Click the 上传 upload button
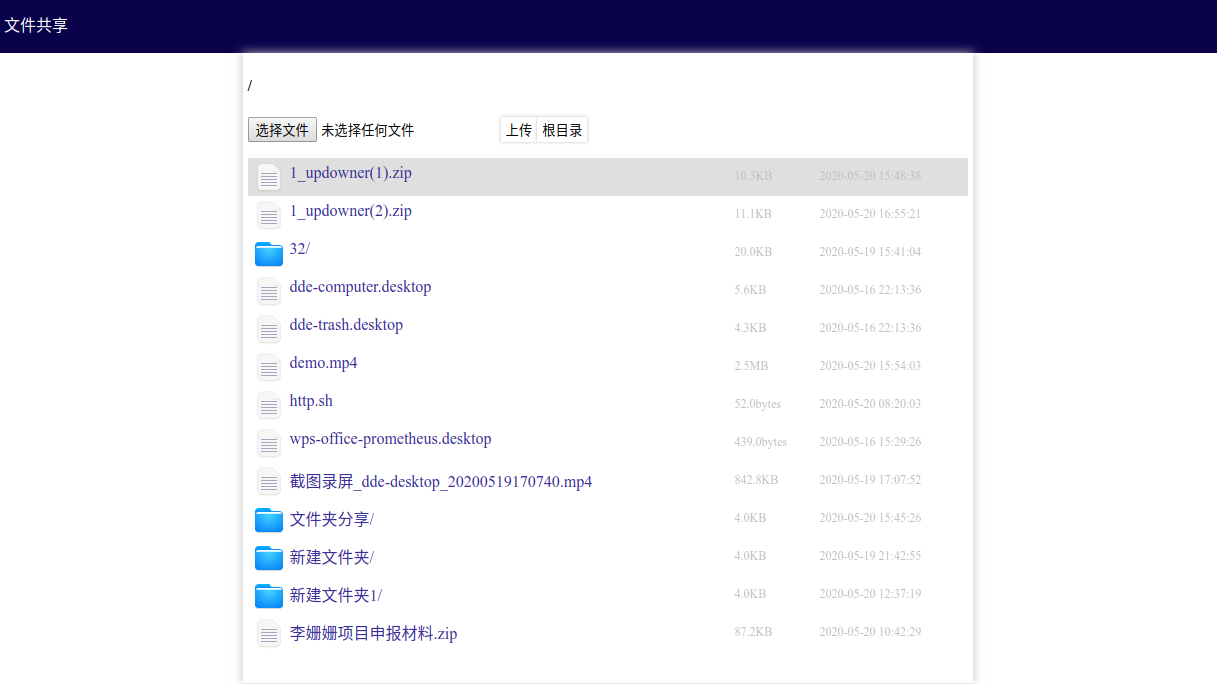The image size is (1217, 684). (519, 130)
